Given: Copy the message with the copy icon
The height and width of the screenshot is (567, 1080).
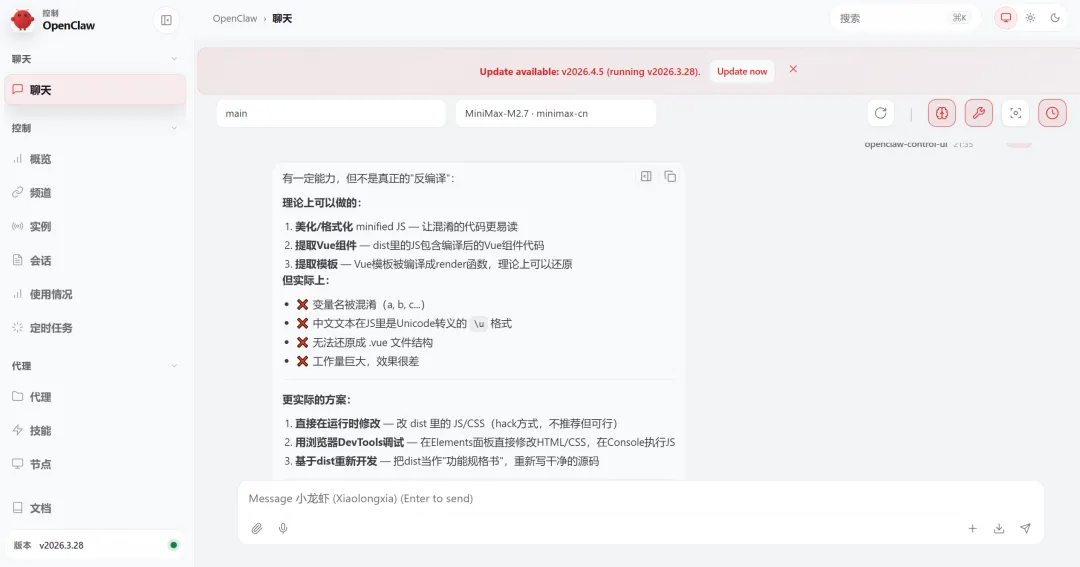Looking at the screenshot, I should point(670,176).
